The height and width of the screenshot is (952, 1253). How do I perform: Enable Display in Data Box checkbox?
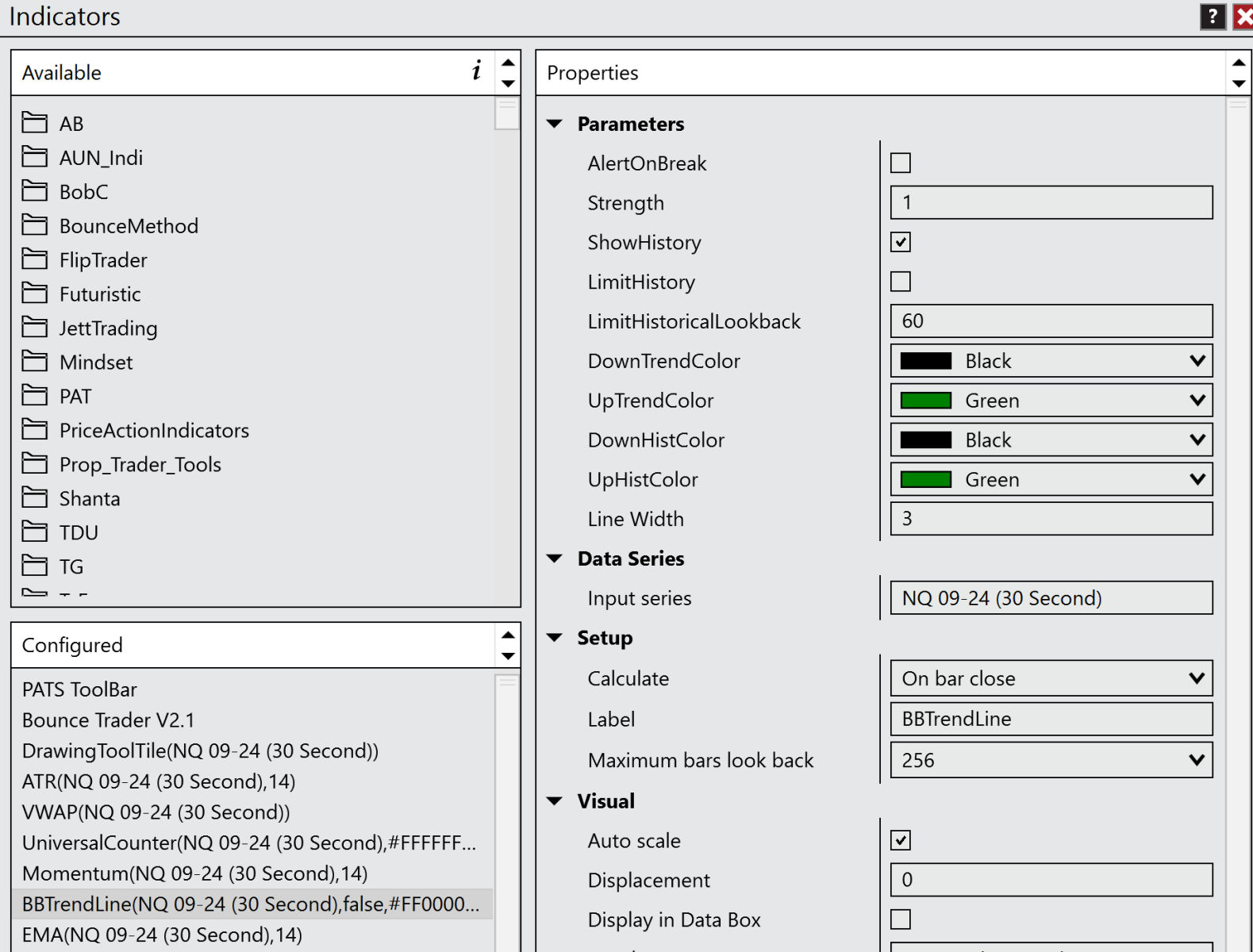click(901, 919)
